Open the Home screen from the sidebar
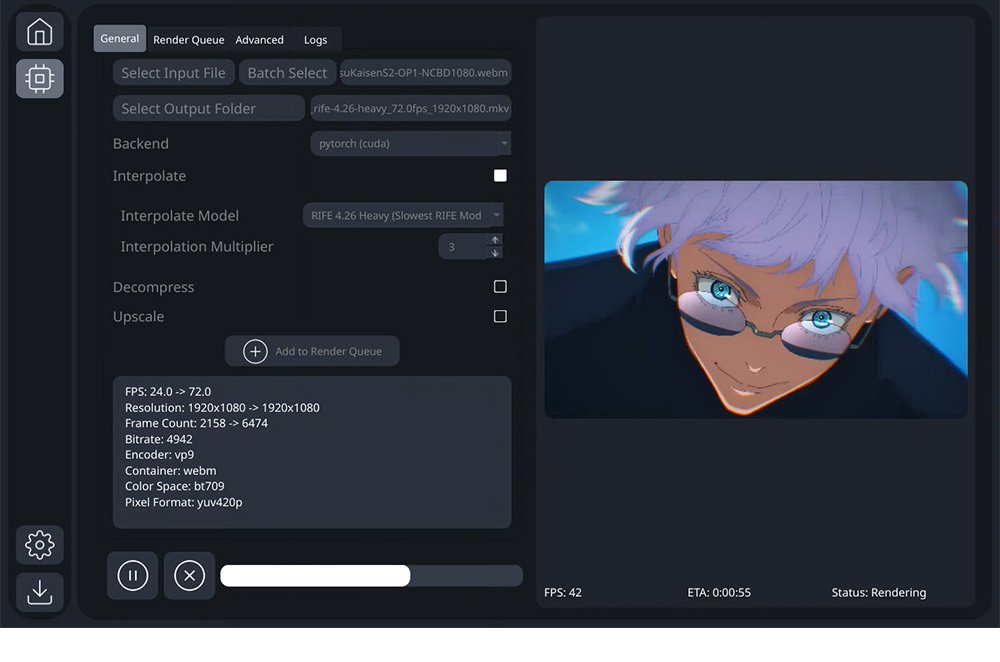This screenshot has width=1000, height=662. [39, 31]
